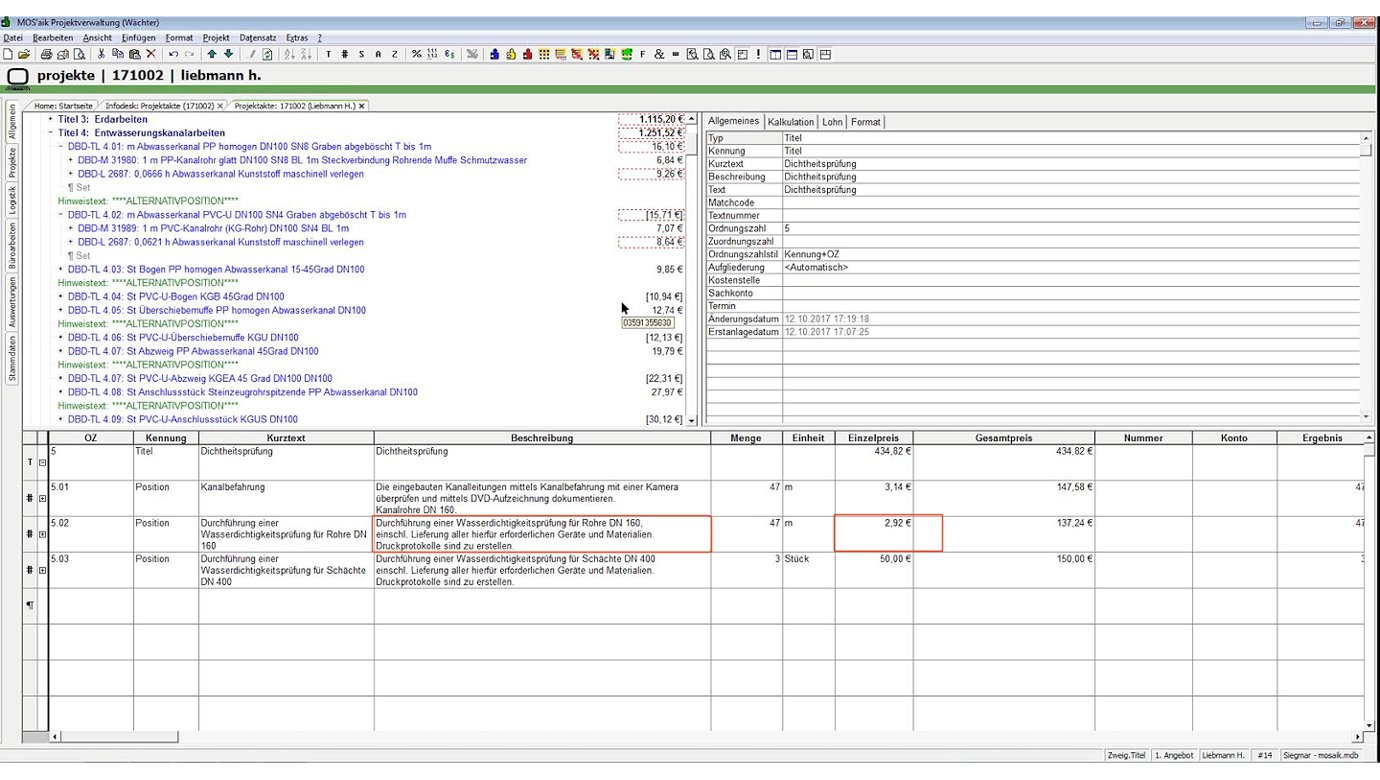Open the Projekt menu
1380x780 pixels.
pos(216,38)
